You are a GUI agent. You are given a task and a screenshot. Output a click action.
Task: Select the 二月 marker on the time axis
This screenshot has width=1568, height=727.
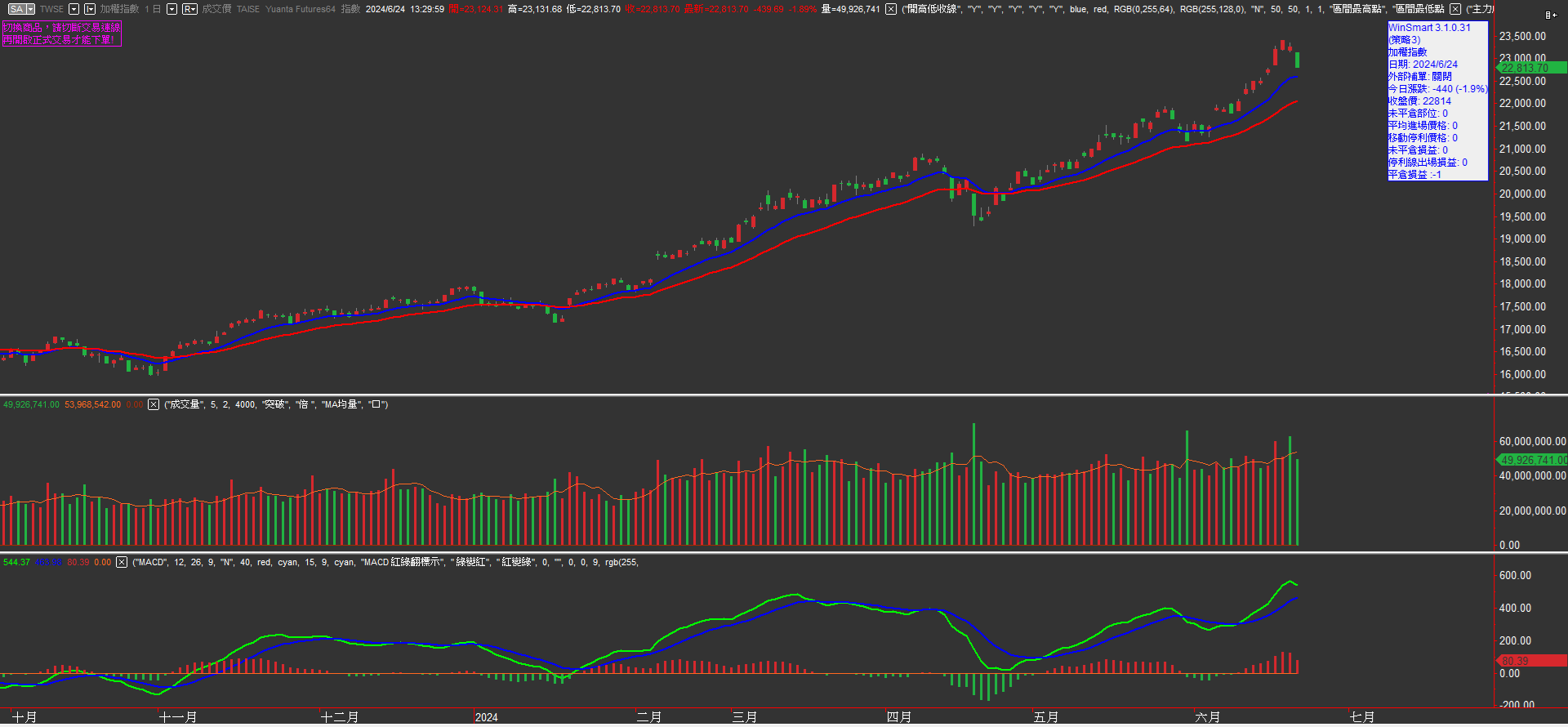pyautogui.click(x=649, y=717)
